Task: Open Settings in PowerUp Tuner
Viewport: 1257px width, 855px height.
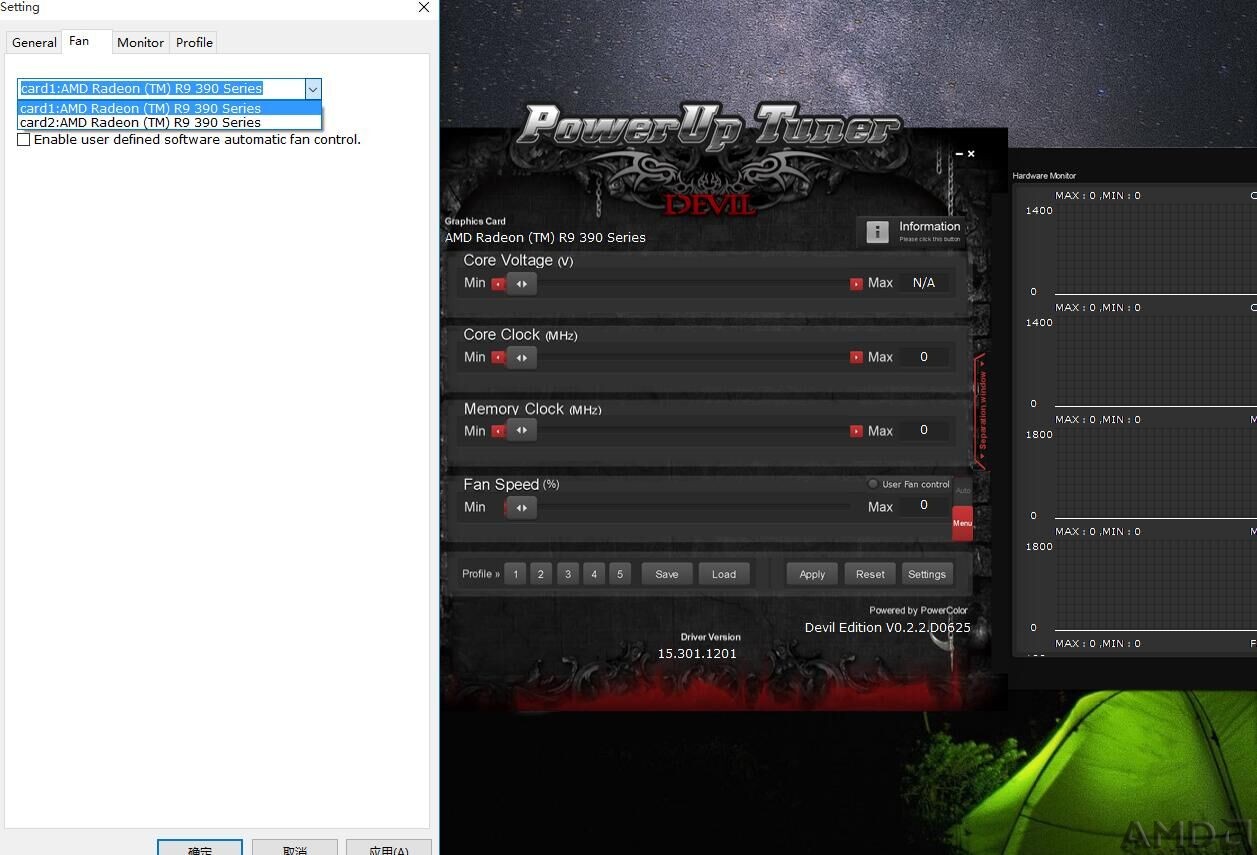Action: pyautogui.click(x=927, y=574)
